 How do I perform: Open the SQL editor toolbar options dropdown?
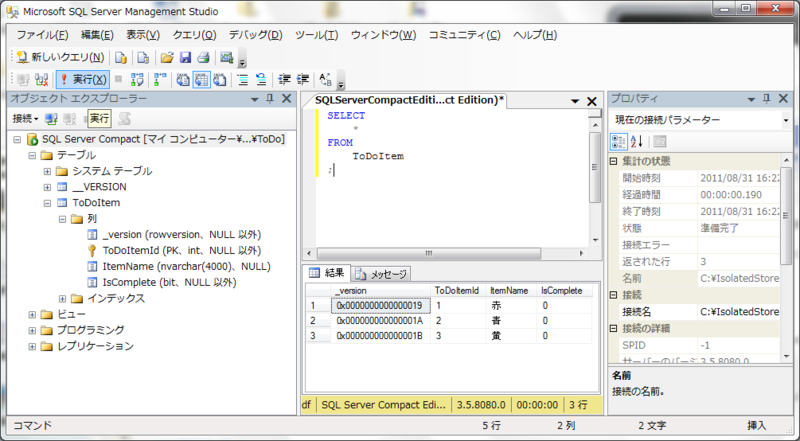341,82
